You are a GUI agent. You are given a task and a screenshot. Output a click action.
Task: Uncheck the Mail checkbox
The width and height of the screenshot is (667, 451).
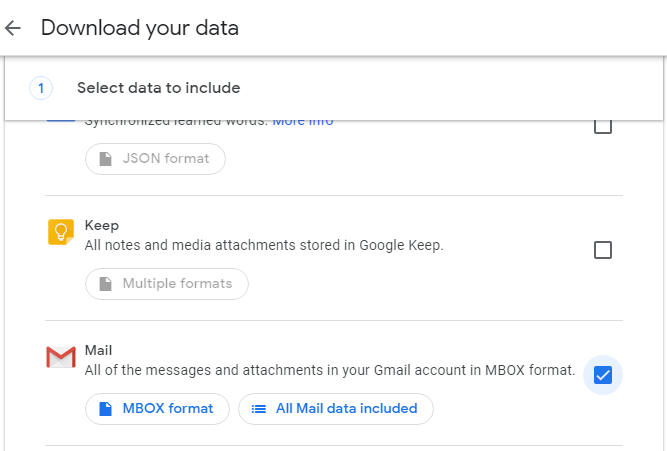point(603,375)
